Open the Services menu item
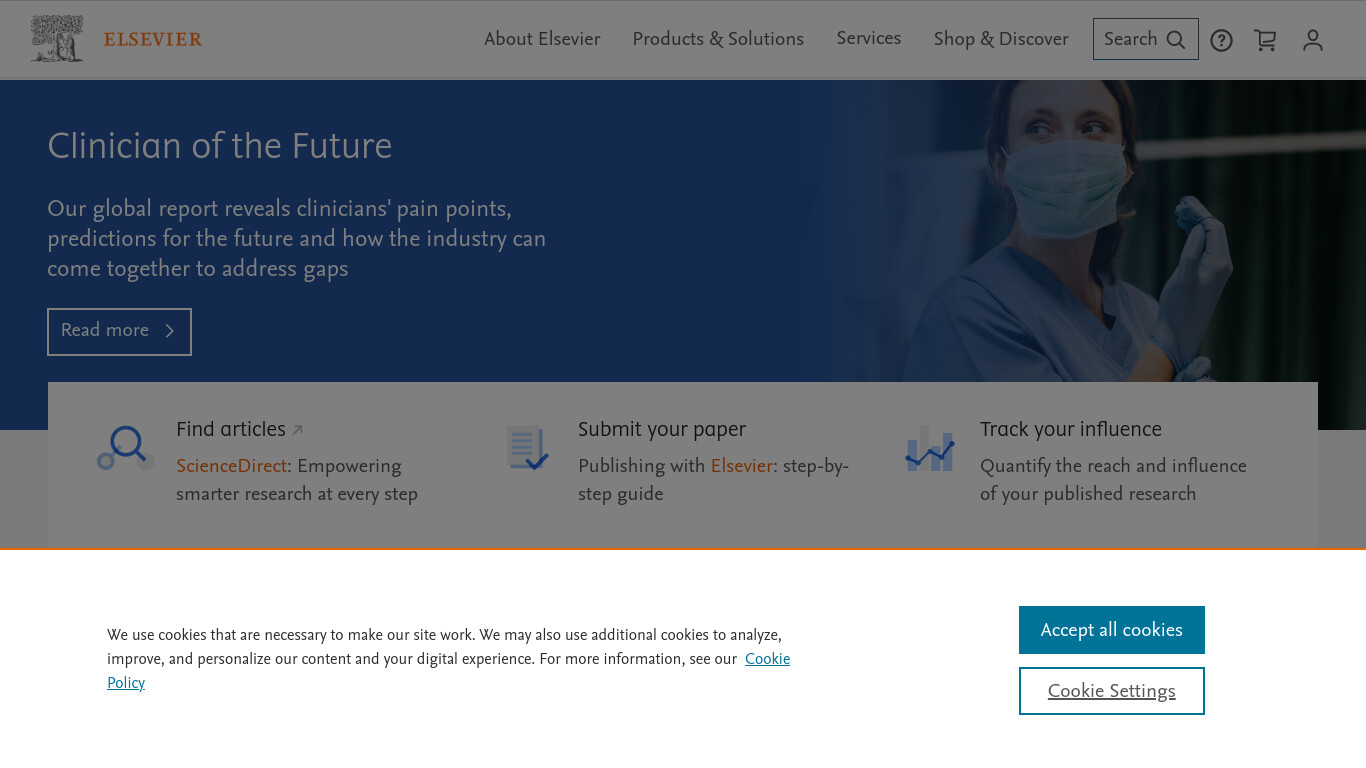This screenshot has width=1366, height=768. (868, 38)
